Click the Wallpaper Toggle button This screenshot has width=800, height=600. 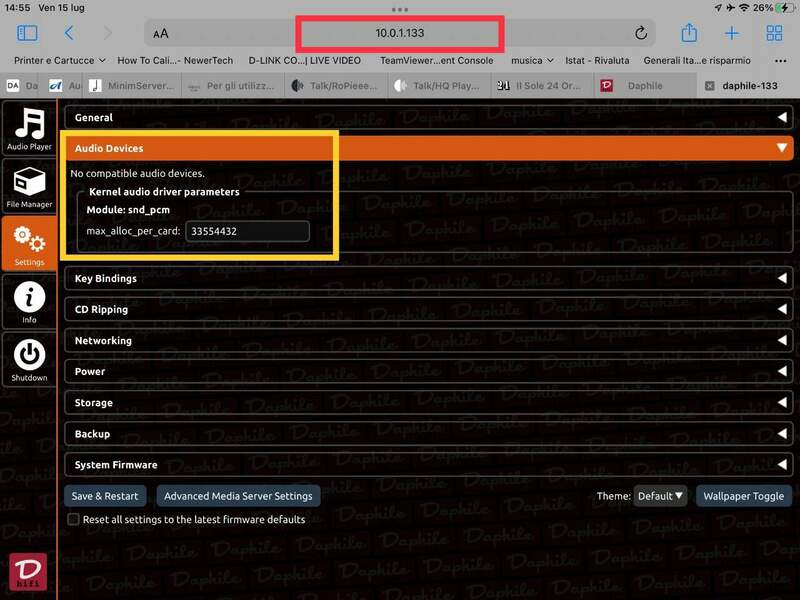743,496
